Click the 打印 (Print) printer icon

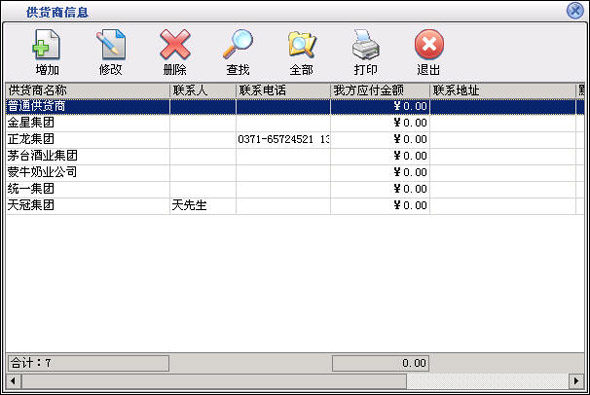pyautogui.click(x=365, y=45)
